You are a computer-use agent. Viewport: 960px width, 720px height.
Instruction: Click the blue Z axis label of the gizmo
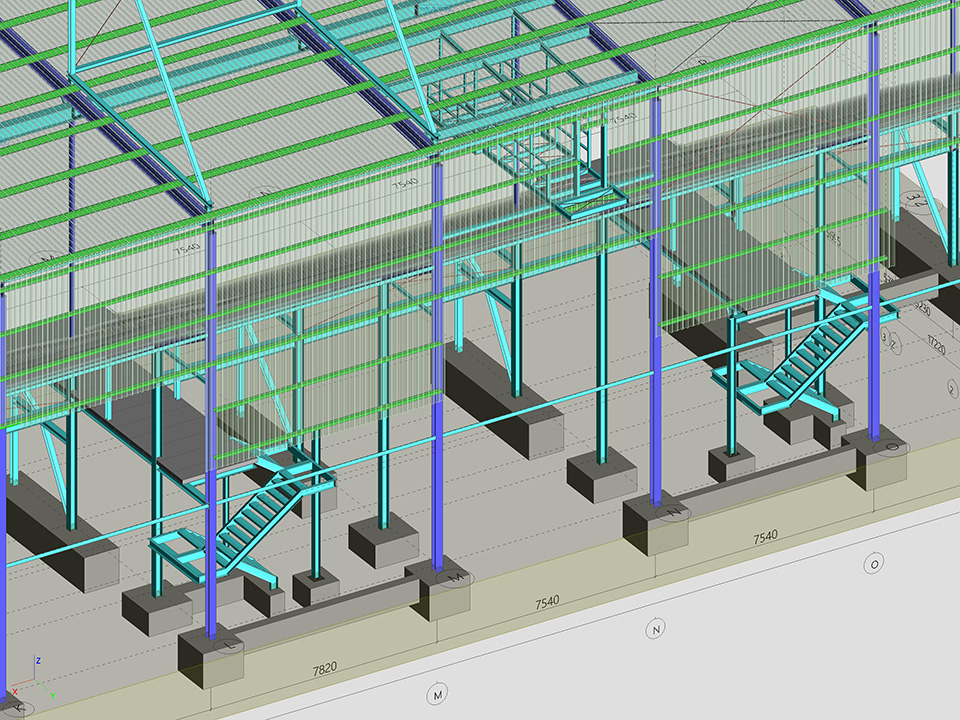coord(37,661)
